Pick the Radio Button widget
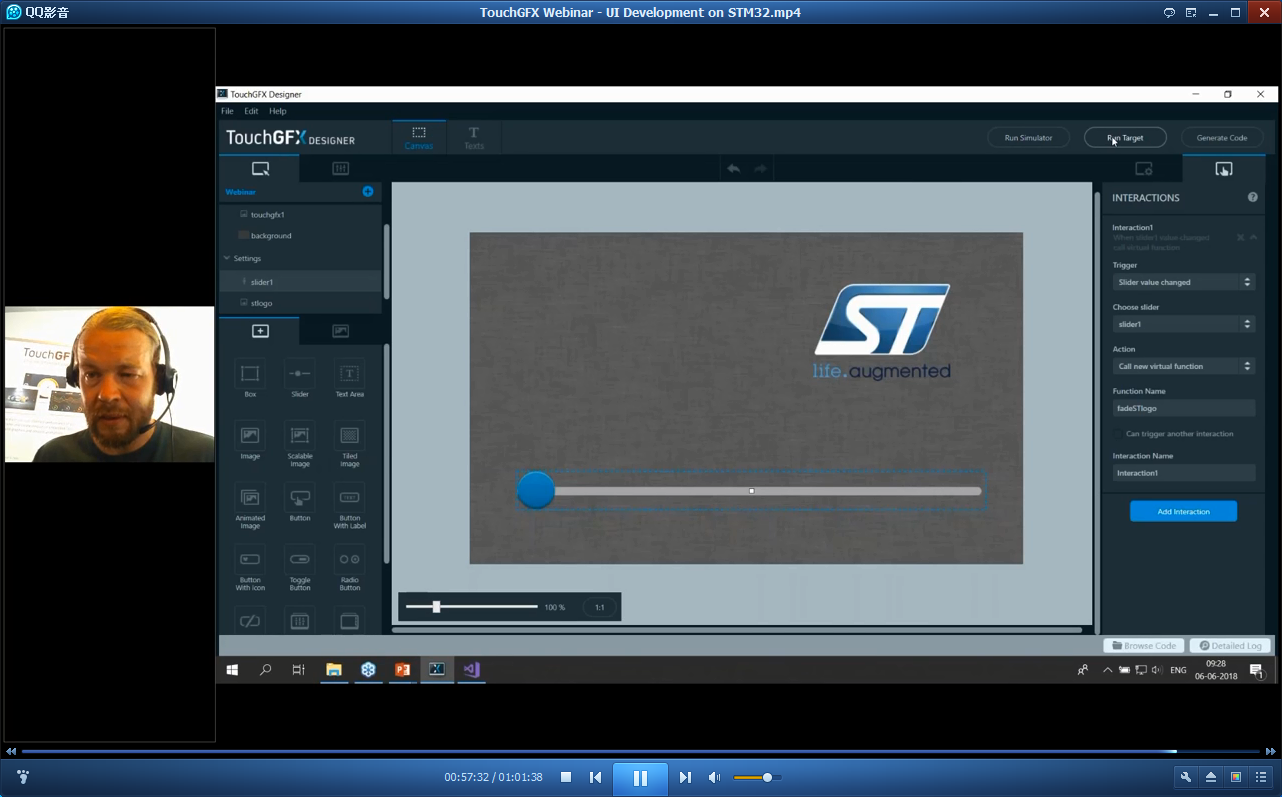 (x=349, y=568)
